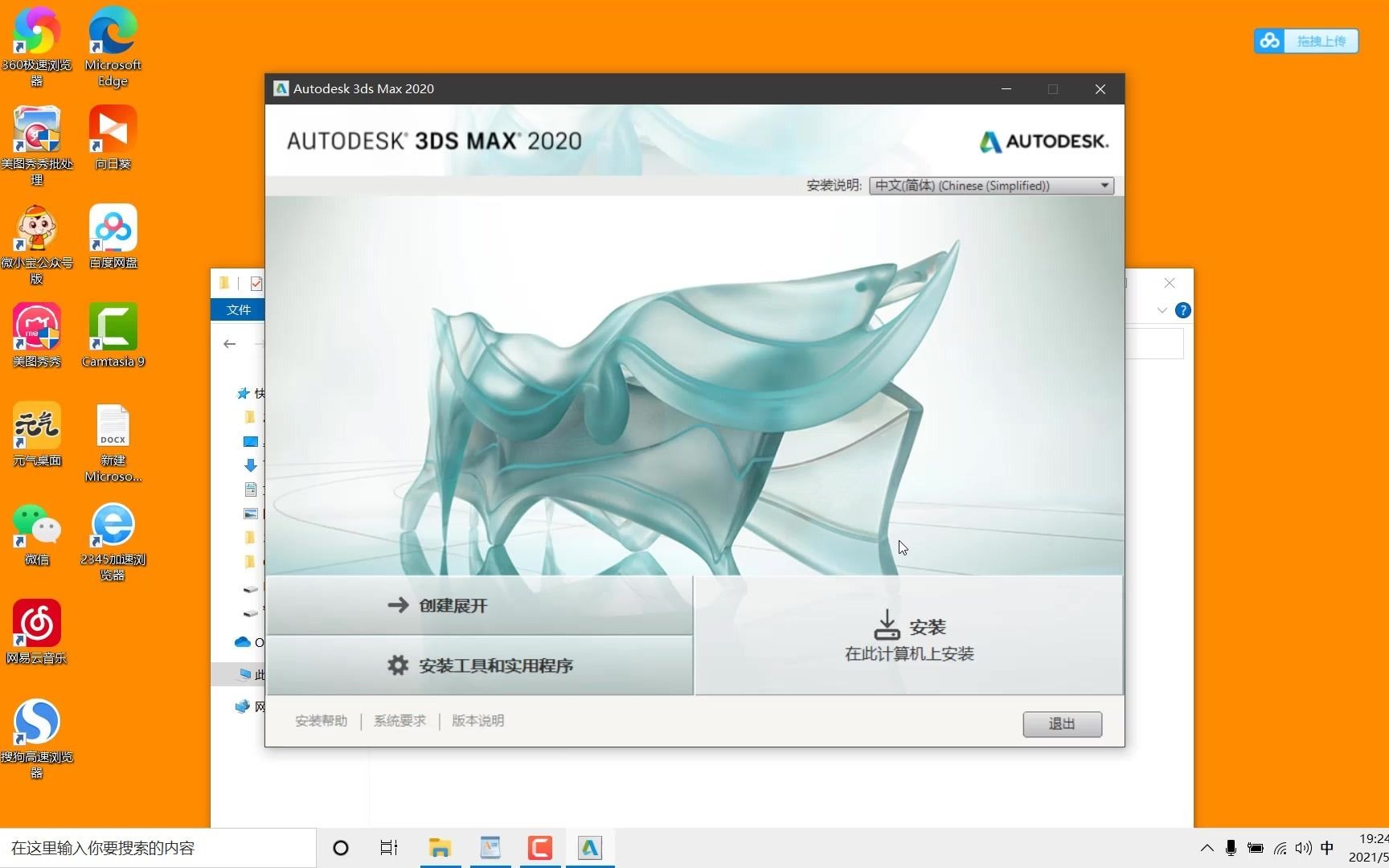1389x868 pixels.
Task: Click 安装工具和实用程序 button
Action: 479,665
